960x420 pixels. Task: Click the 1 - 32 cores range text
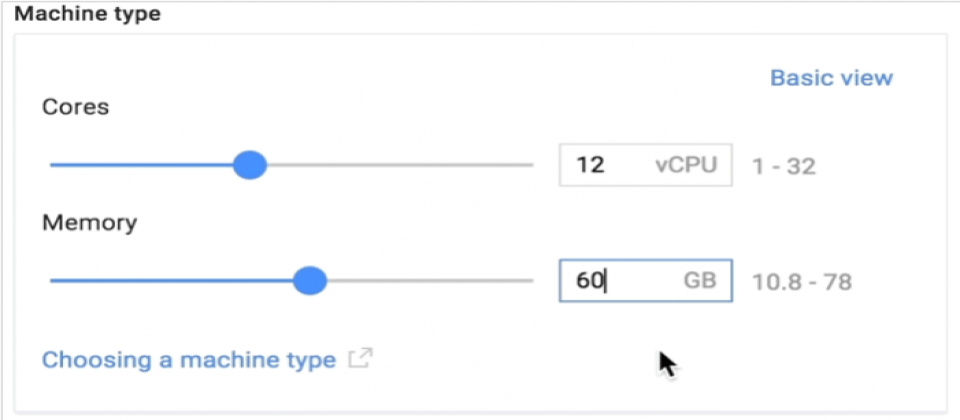783,166
